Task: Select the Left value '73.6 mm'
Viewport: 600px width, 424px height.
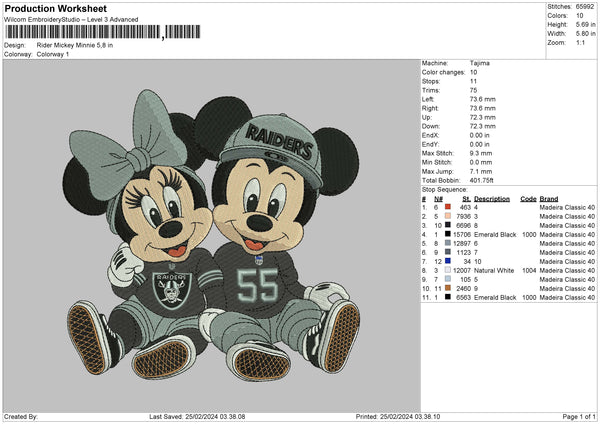Action: 483,99
